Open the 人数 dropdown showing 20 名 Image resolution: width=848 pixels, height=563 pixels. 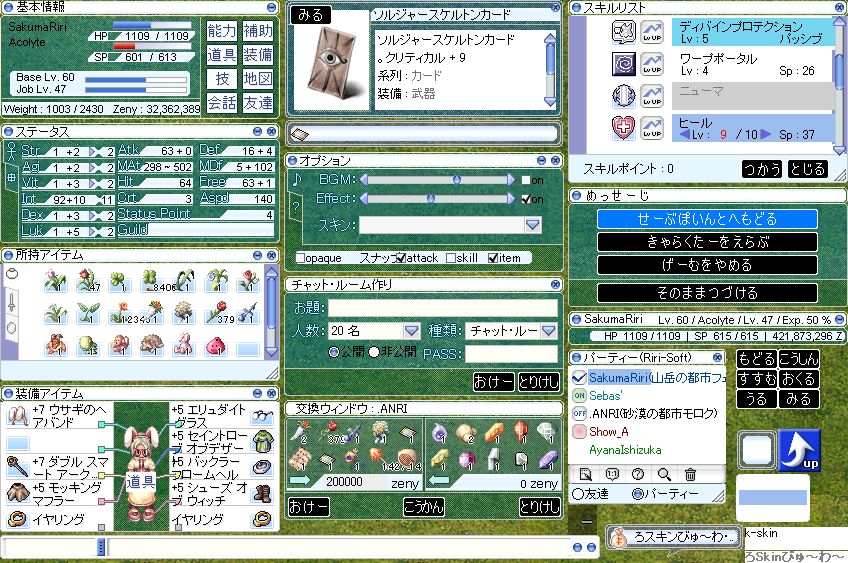pyautogui.click(x=412, y=330)
